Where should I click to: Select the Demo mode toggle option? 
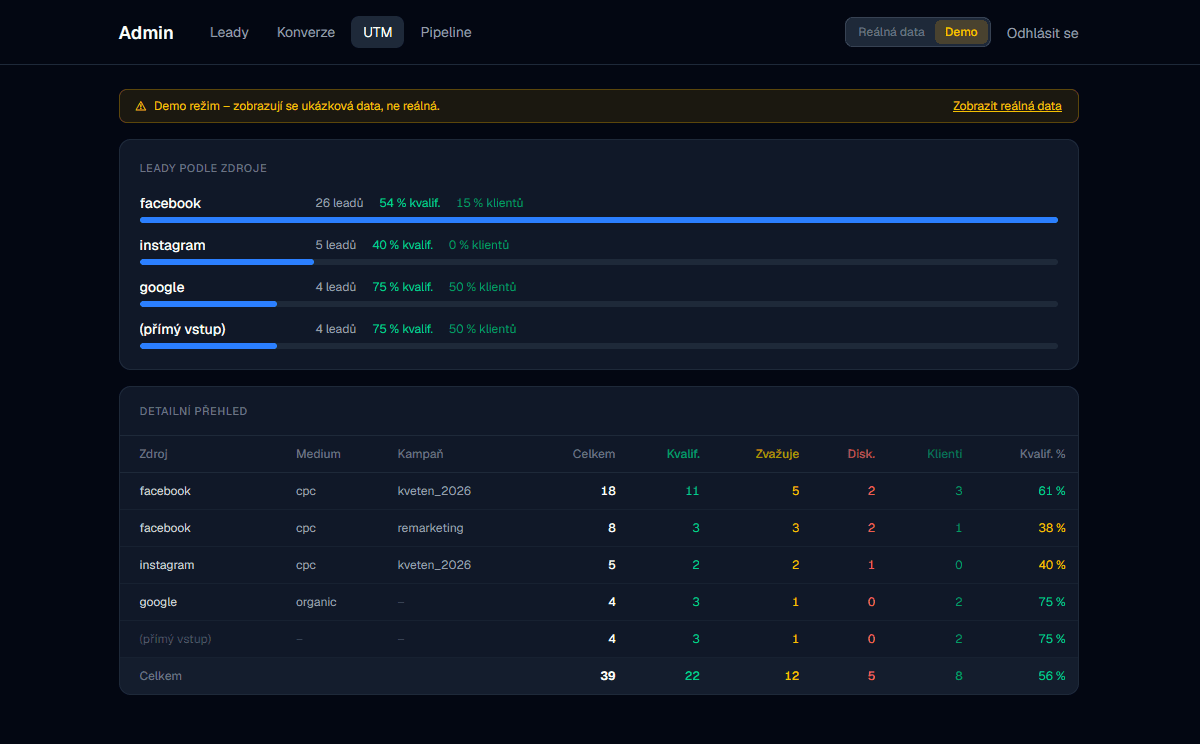pyautogui.click(x=961, y=32)
